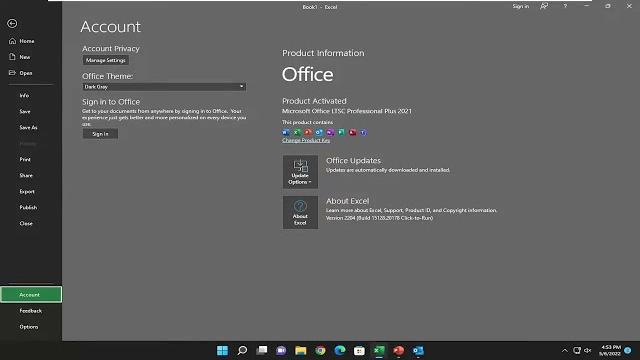Screen dimensions: 640x360
Task: Open the Teams Chat taskbar icon
Action: click(281, 351)
